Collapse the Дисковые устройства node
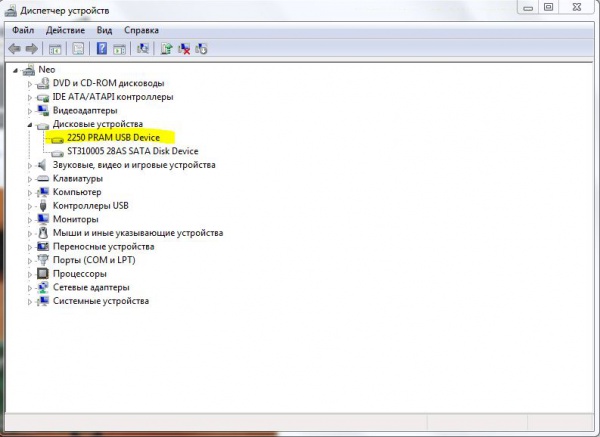Viewport: 600px width, 437px height. (x=29, y=125)
